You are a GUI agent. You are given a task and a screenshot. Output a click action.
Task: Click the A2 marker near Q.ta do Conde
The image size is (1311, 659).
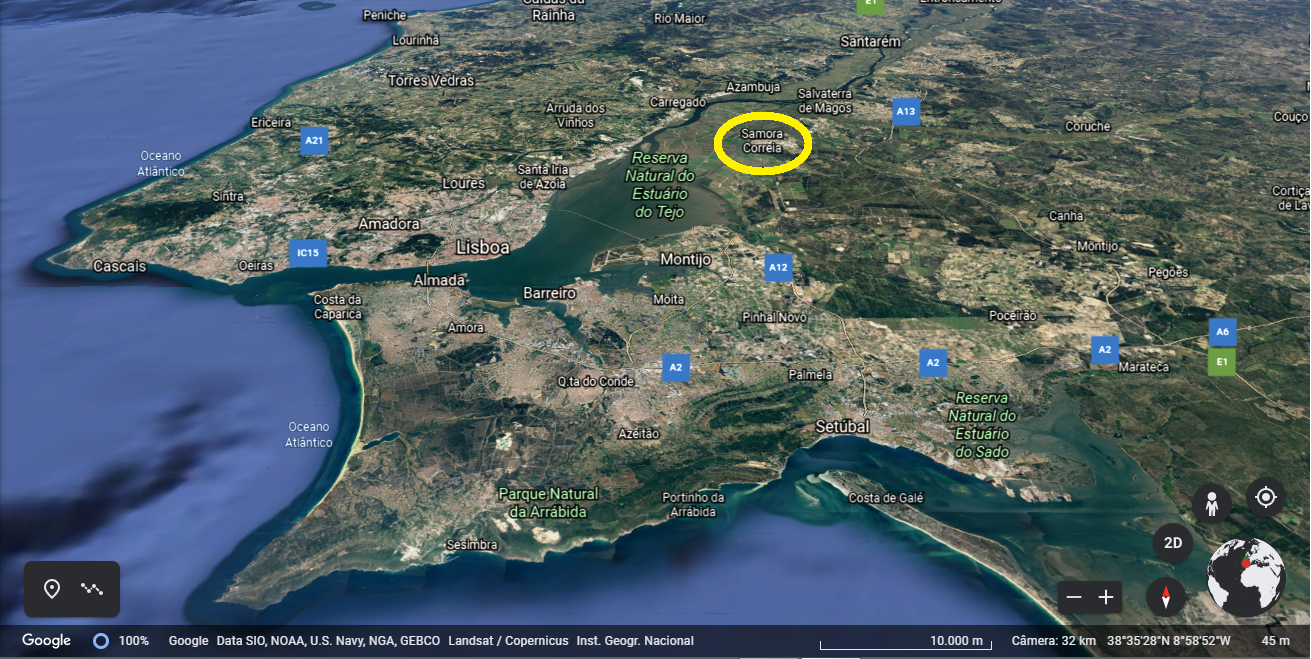676,367
